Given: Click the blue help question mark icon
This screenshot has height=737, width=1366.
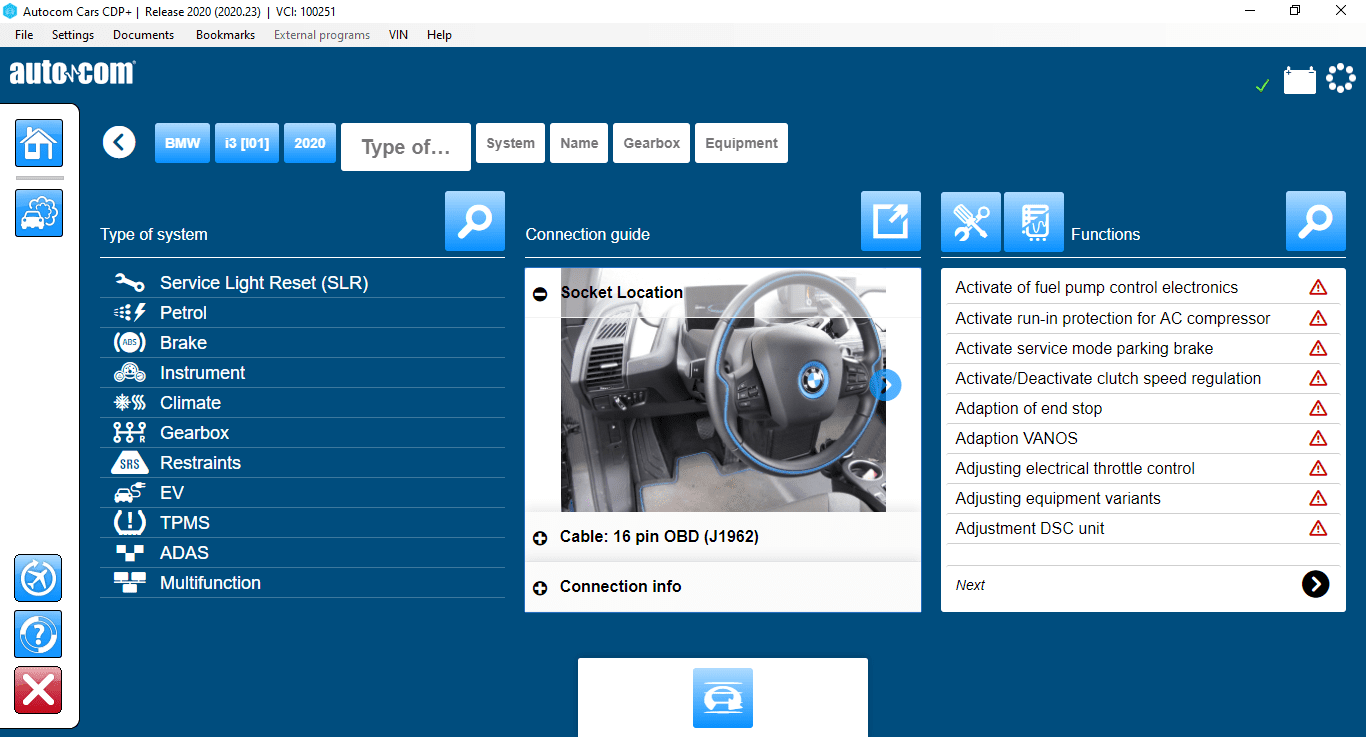Looking at the screenshot, I should tap(39, 634).
